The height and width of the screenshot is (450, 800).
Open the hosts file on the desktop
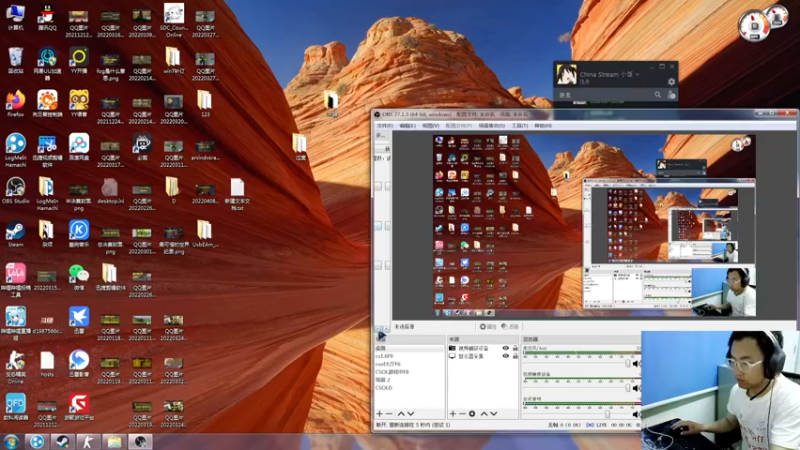pos(47,364)
